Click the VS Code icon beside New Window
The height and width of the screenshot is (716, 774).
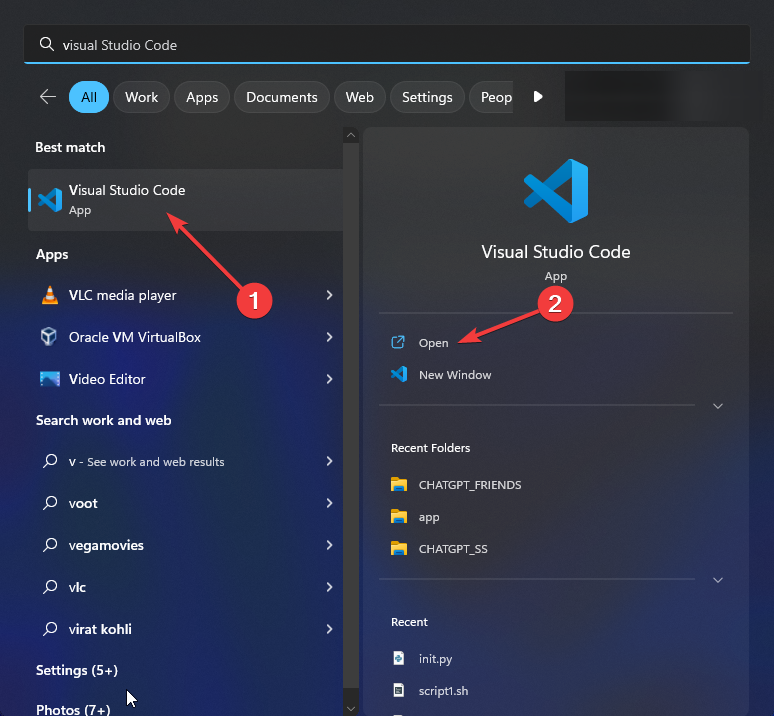(x=399, y=374)
